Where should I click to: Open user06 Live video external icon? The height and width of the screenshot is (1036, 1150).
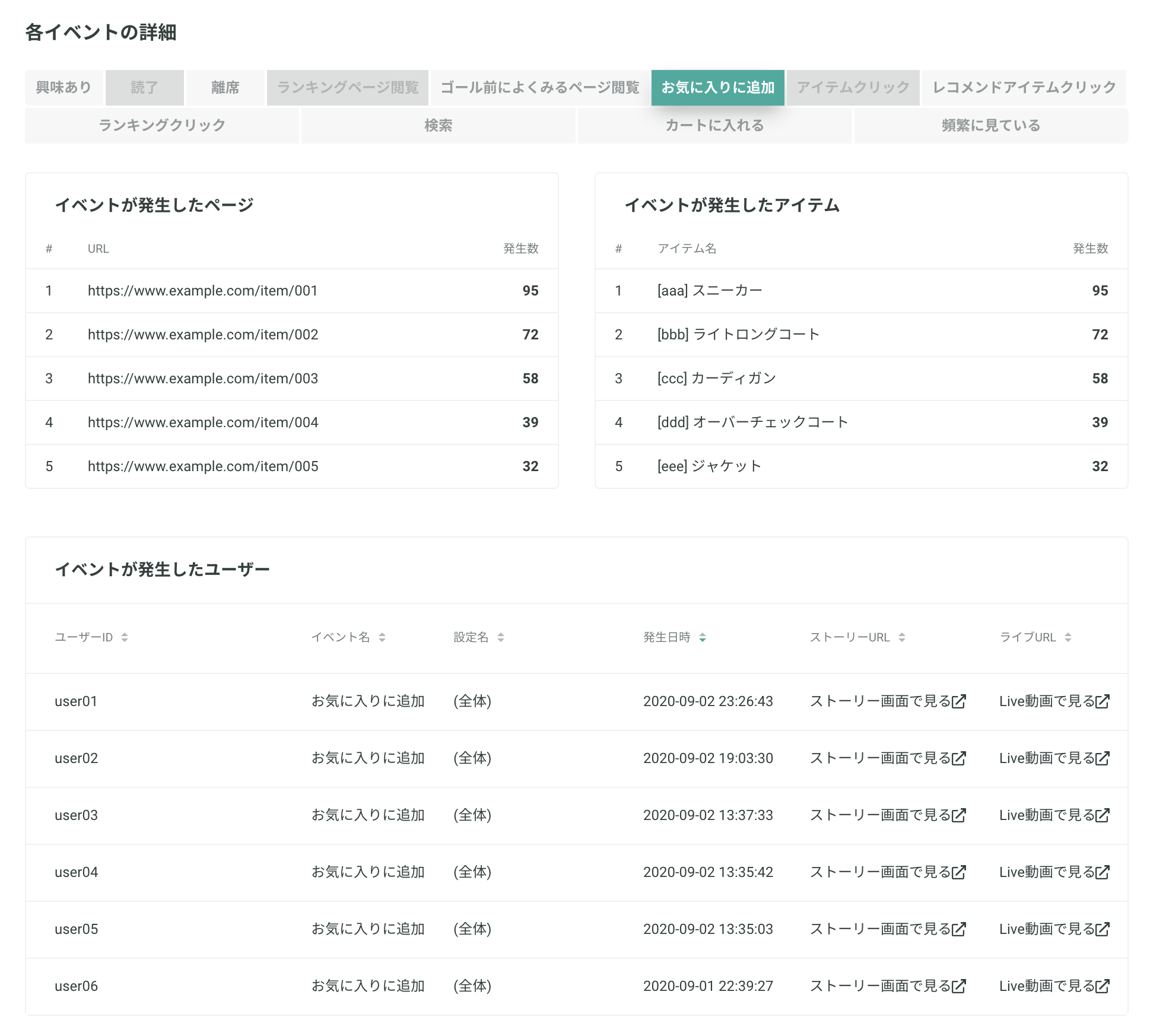point(1103,986)
